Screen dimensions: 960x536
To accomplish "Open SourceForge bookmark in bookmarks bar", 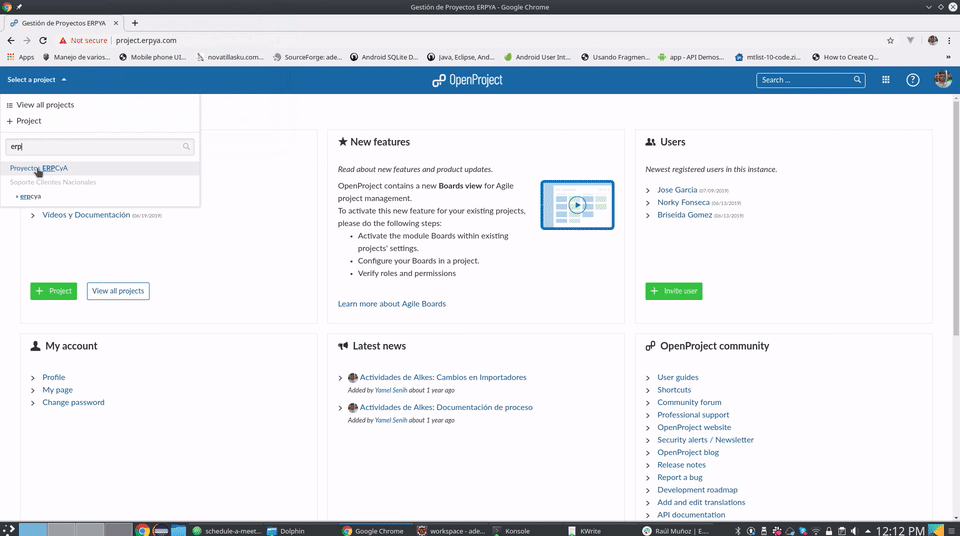I will [307, 57].
